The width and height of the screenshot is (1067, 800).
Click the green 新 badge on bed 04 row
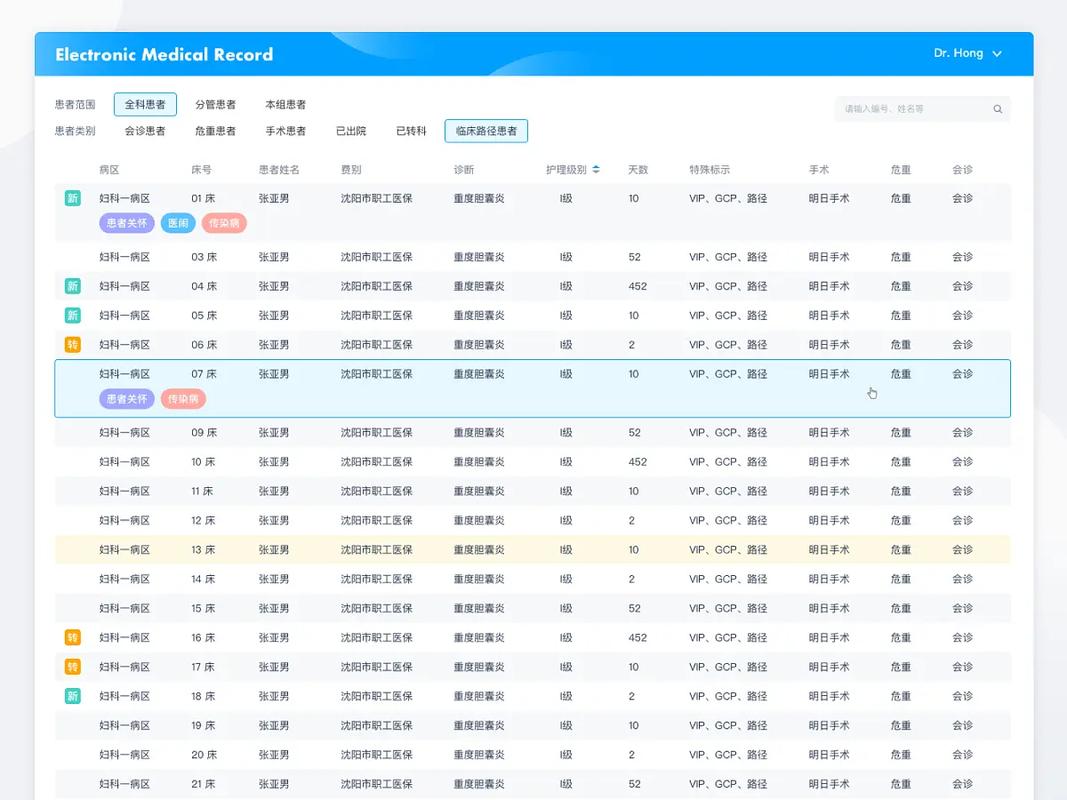coord(72,286)
